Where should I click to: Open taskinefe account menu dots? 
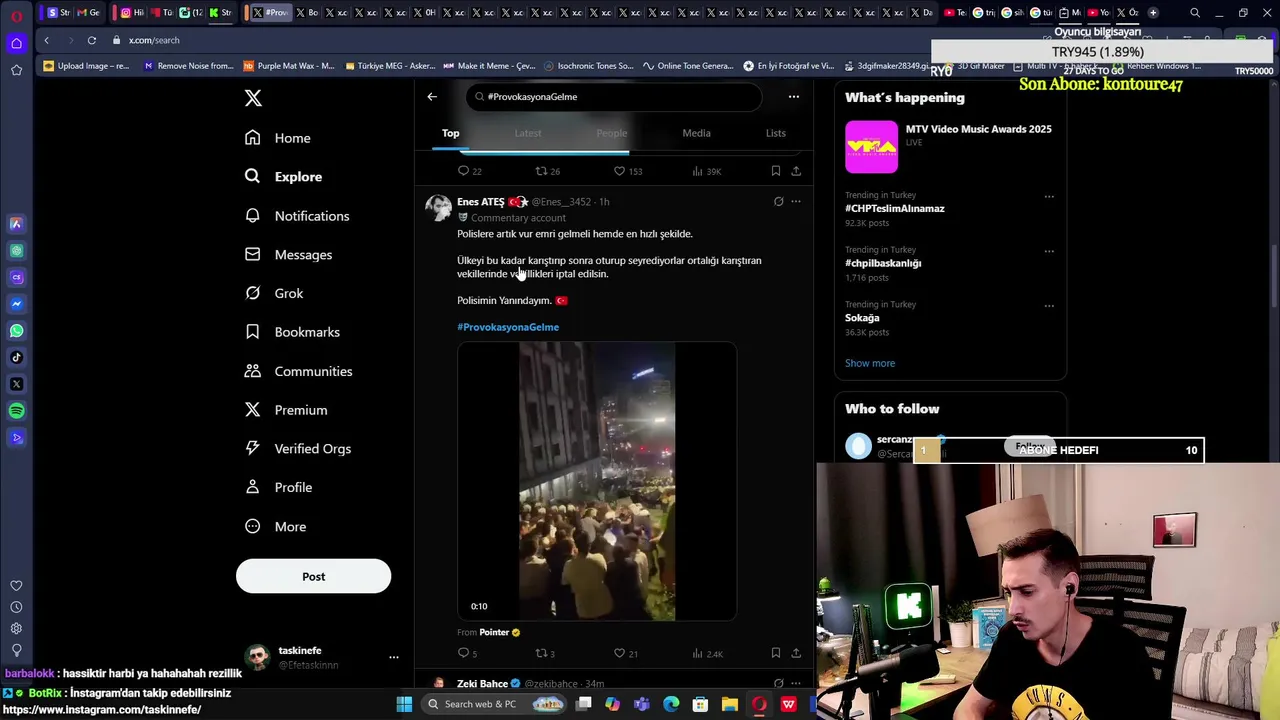[x=393, y=657]
